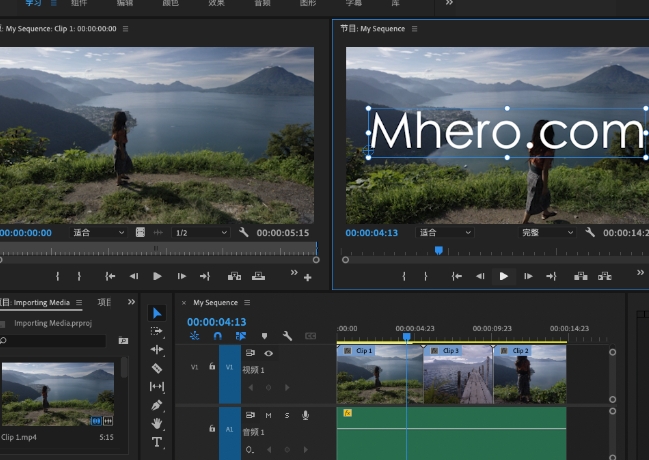This screenshot has height=460, width=649.
Task: Enable voice-over record on audio track A1
Action: [305, 415]
